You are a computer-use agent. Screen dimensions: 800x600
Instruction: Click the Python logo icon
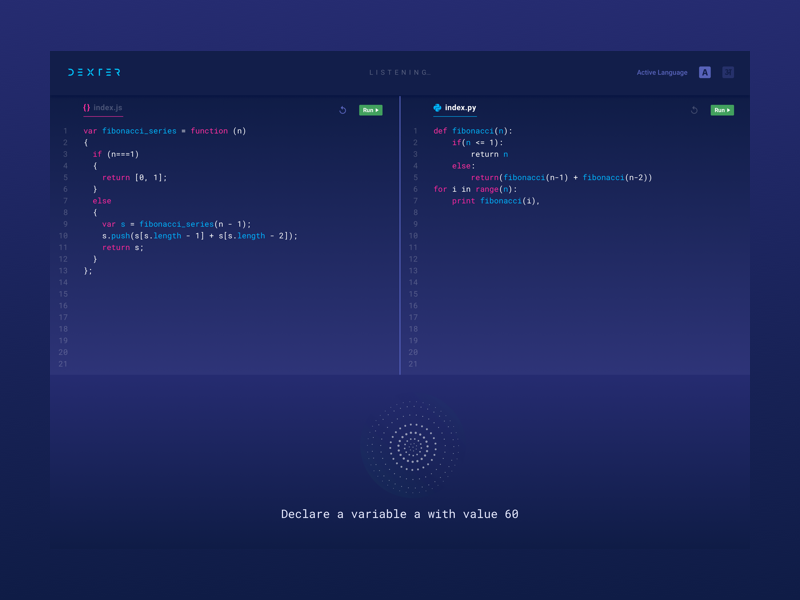pyautogui.click(x=437, y=109)
